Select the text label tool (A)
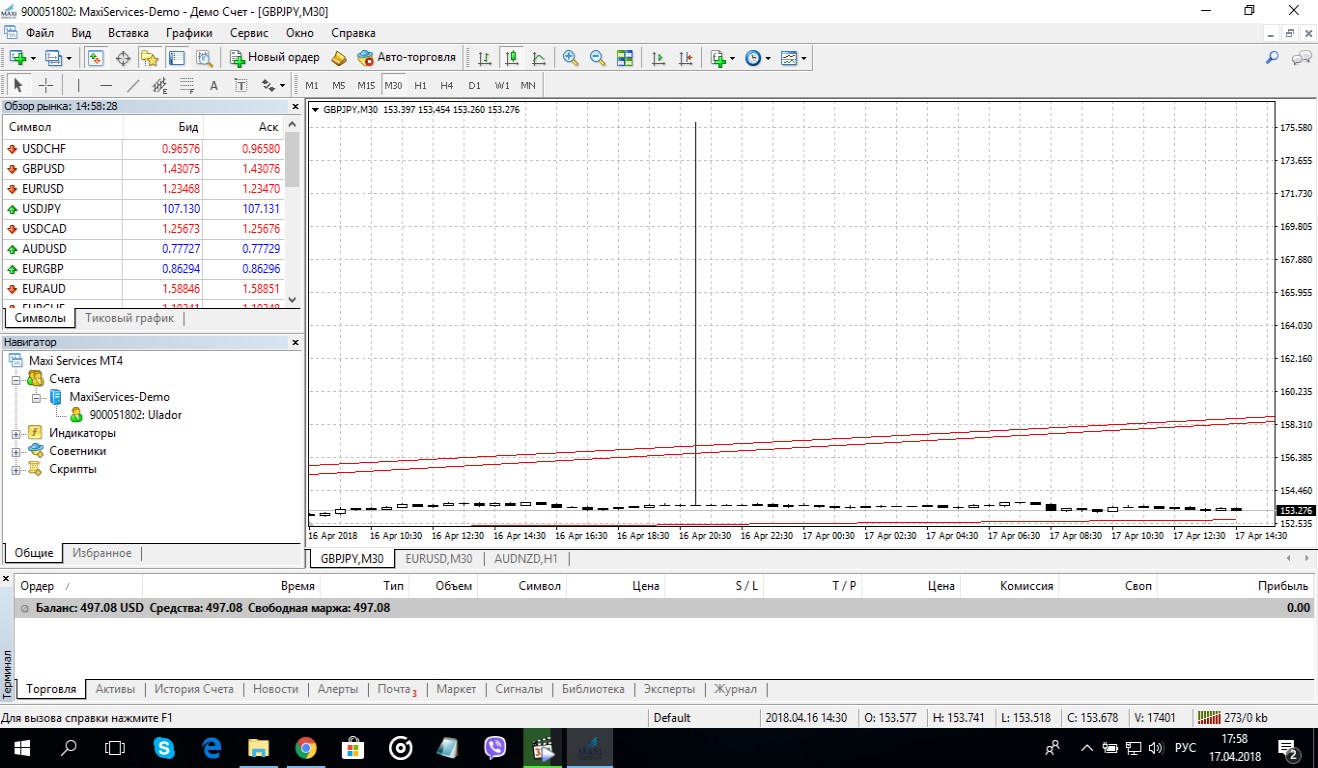The image size is (1318, 768). coord(213,85)
